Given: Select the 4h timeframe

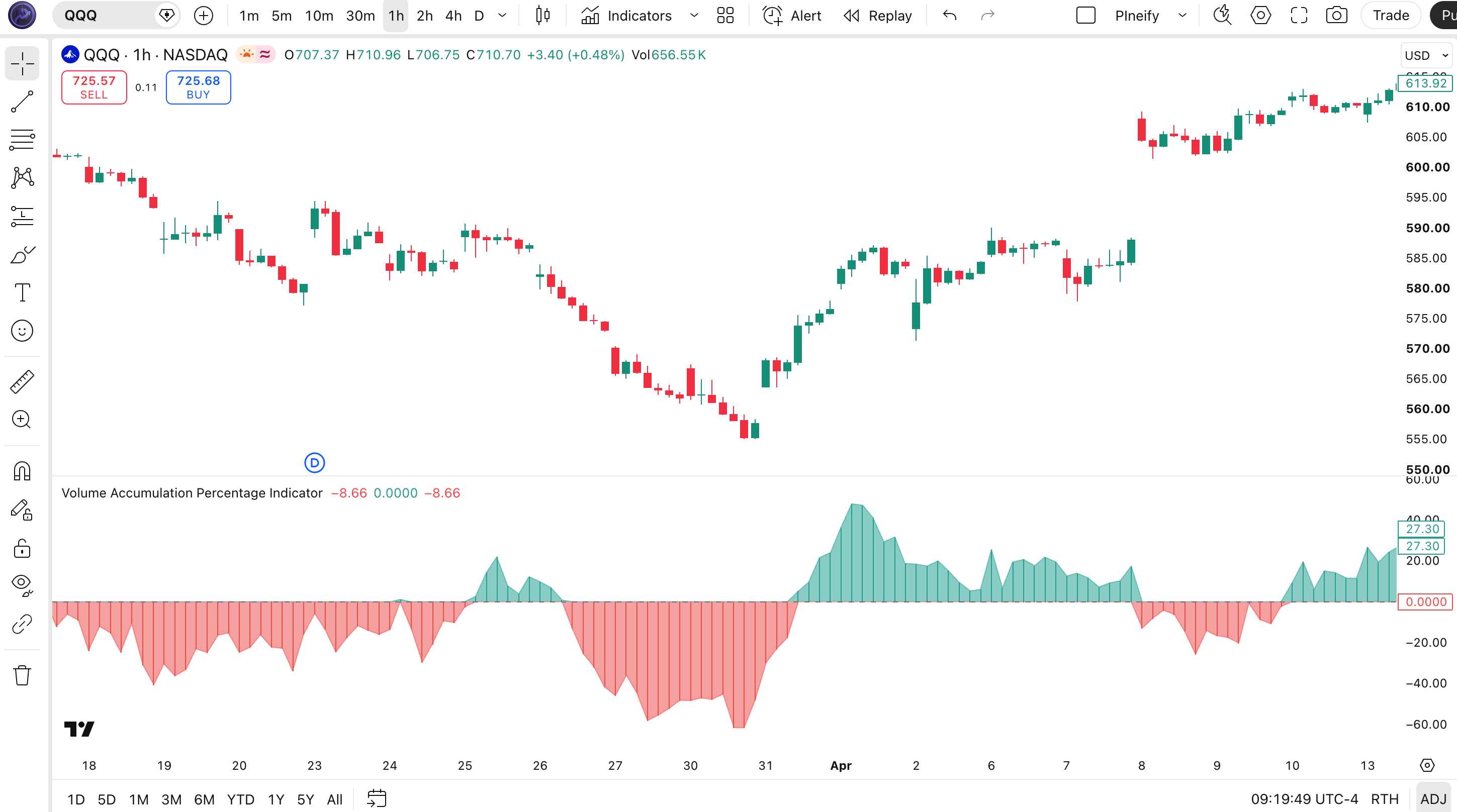Looking at the screenshot, I should coord(453,15).
